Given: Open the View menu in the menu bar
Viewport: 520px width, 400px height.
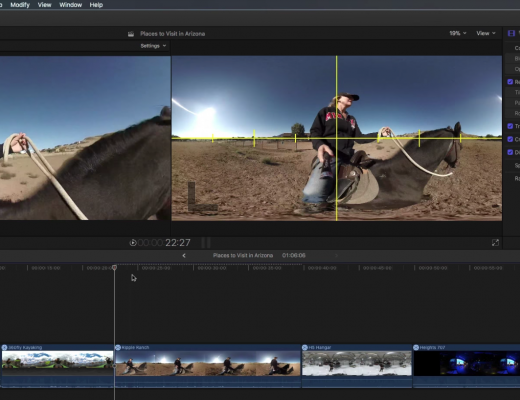Looking at the screenshot, I should tap(44, 5).
